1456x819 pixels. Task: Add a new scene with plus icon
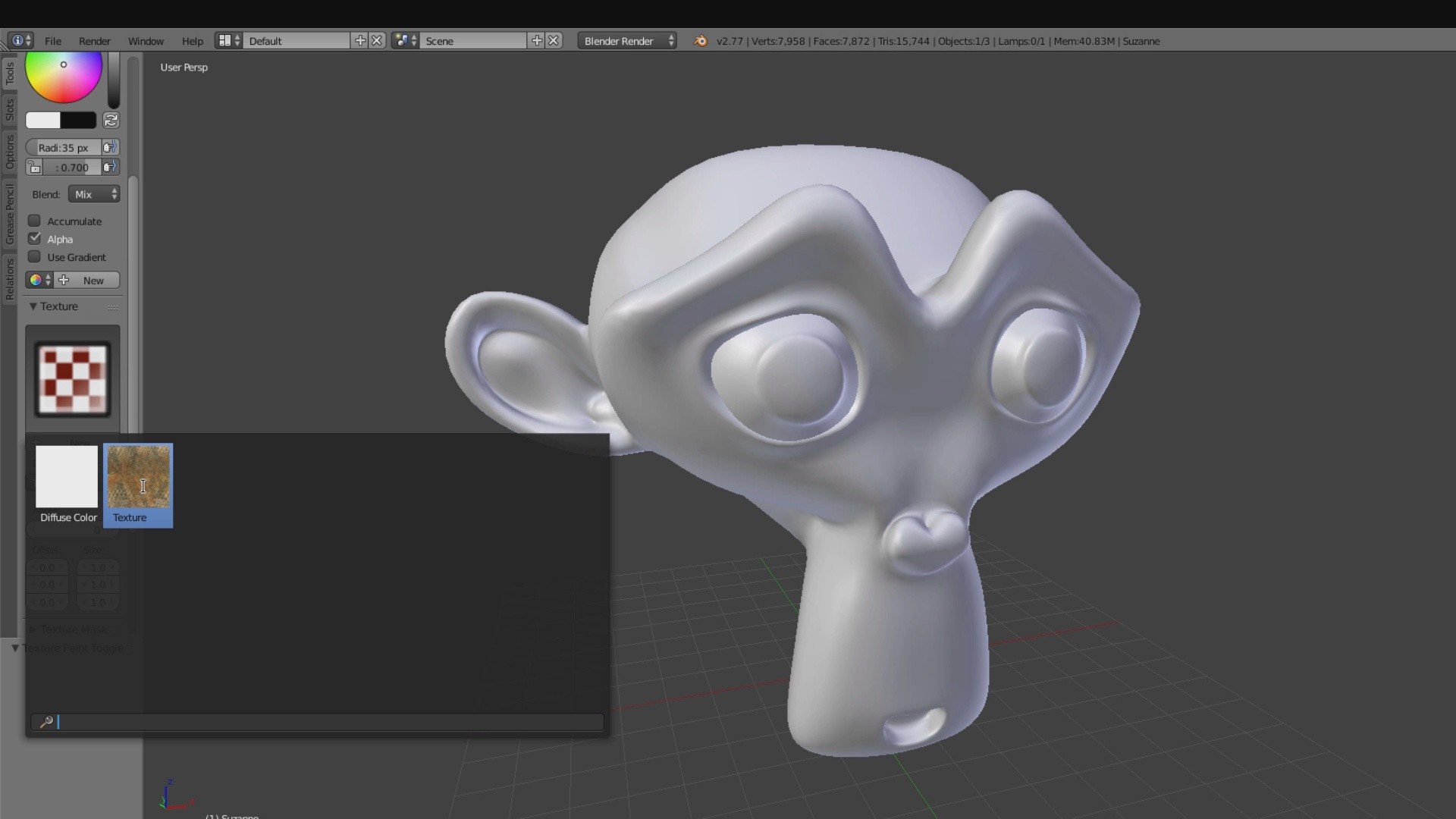click(537, 41)
